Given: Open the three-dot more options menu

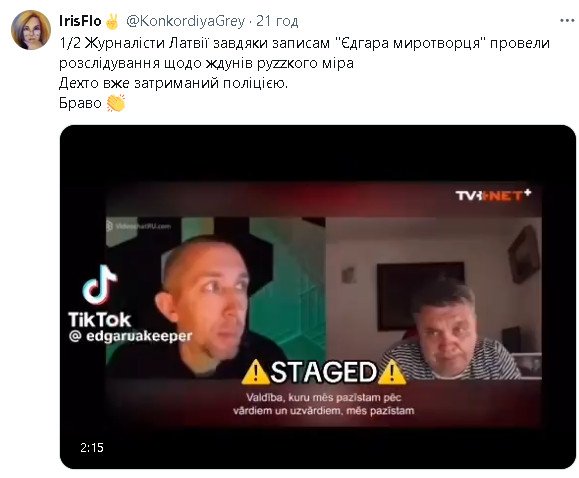Looking at the screenshot, I should pos(567,21).
